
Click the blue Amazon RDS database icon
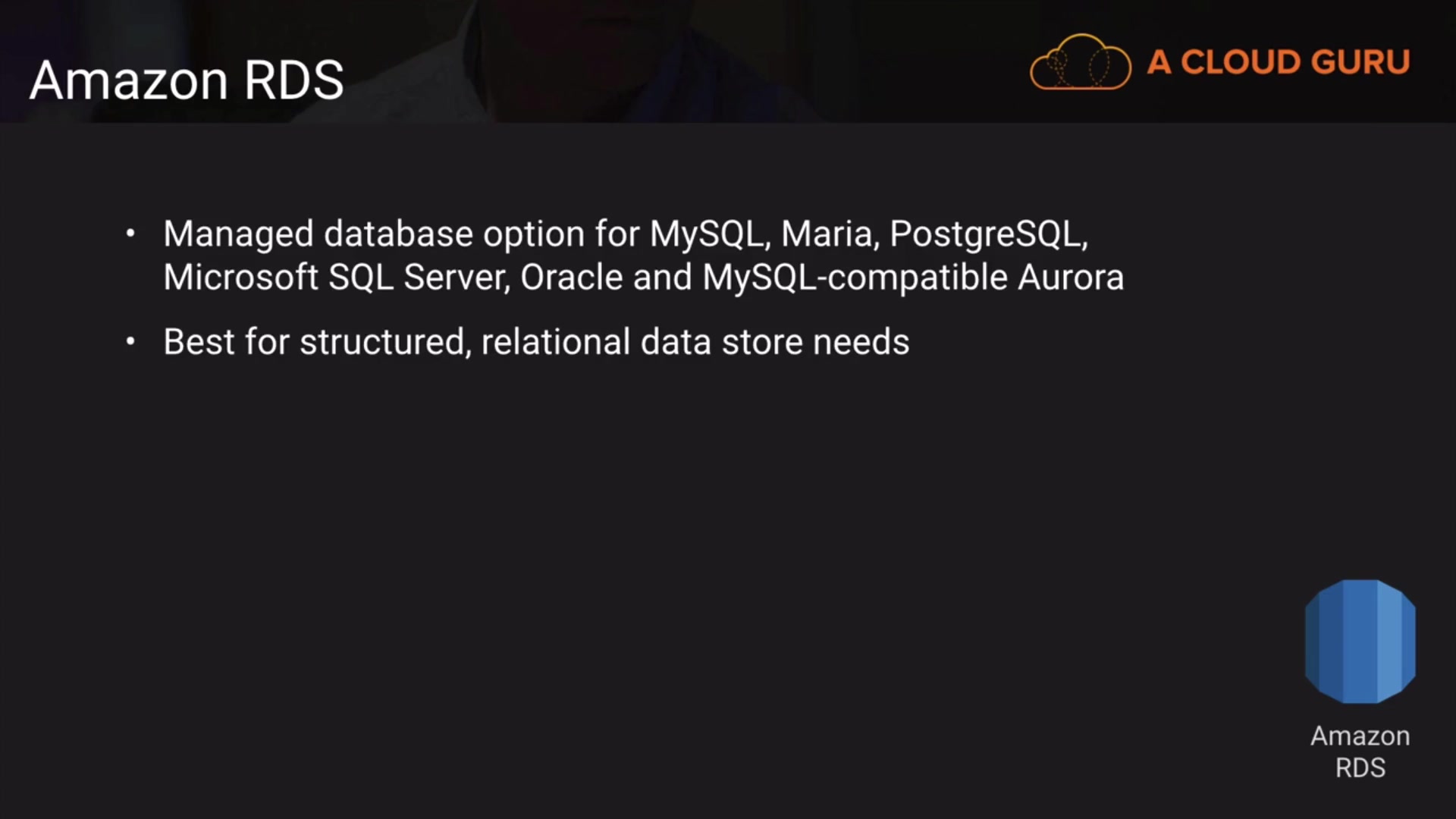pyautogui.click(x=1360, y=641)
